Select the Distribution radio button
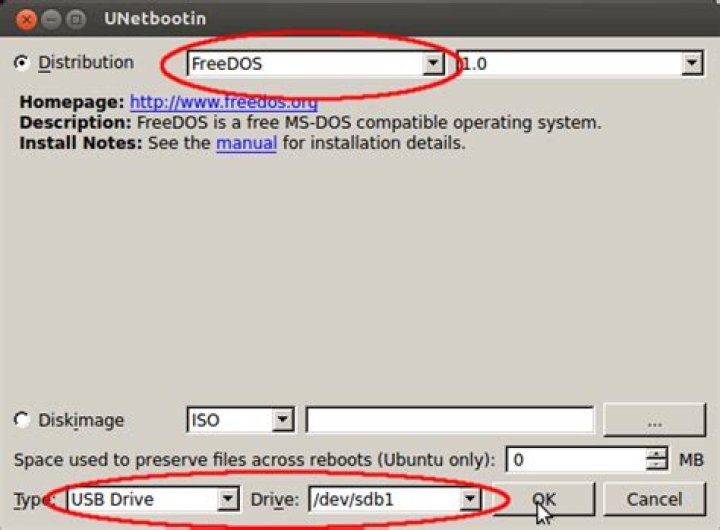This screenshot has height=530, width=720. (22, 62)
